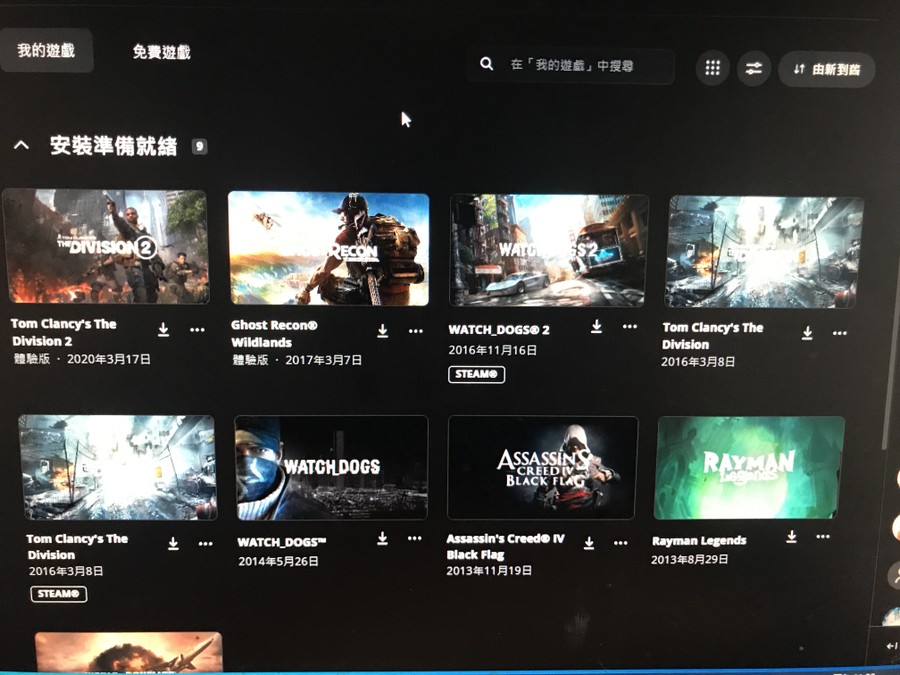Screen dimensions: 900x675
Task: Download WATCH_DOGS from 2014
Action: (x=383, y=538)
